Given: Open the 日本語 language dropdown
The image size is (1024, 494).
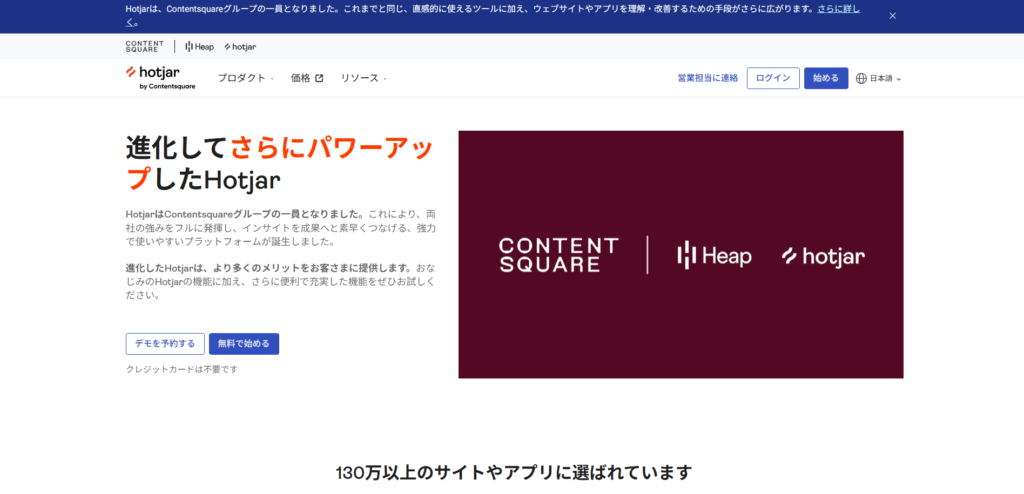Looking at the screenshot, I should (879, 78).
